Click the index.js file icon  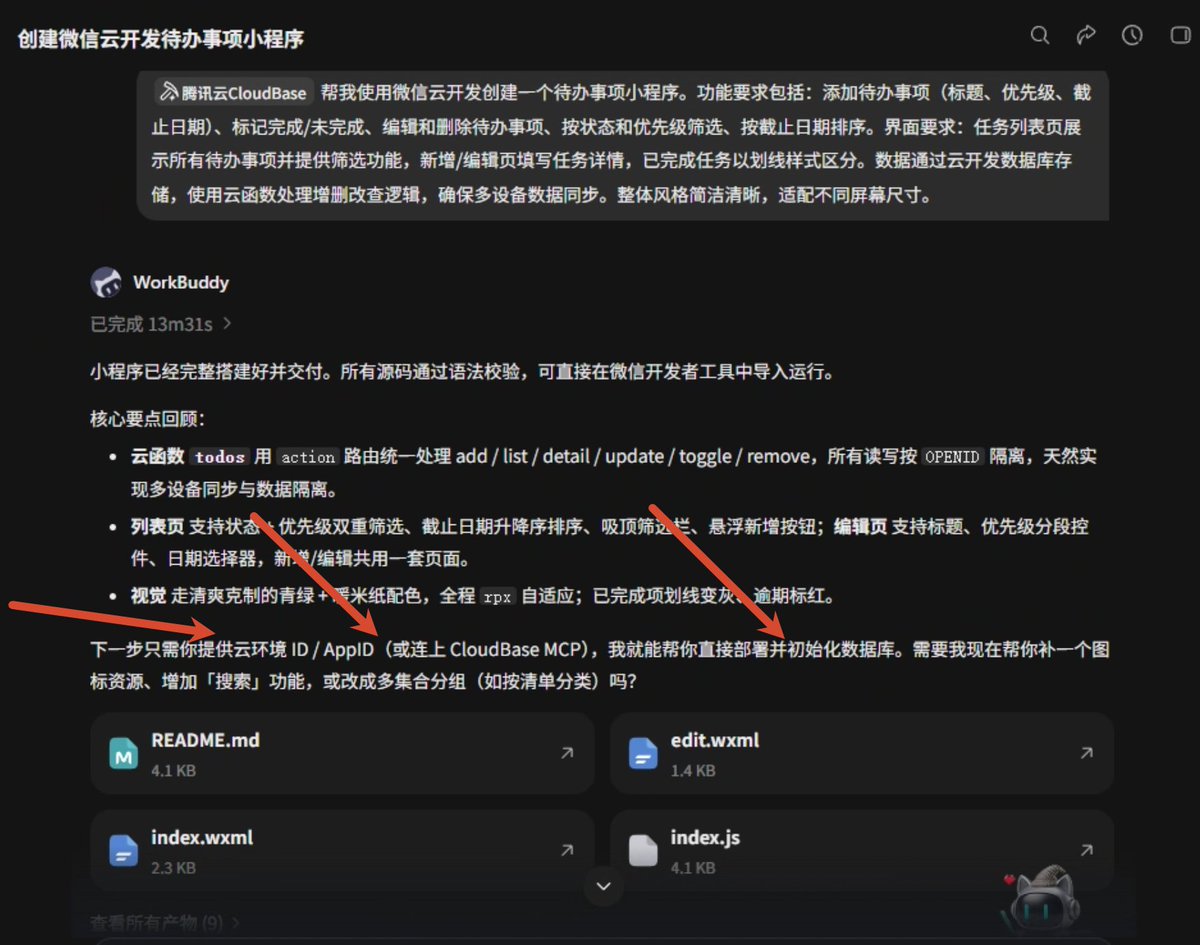tap(643, 851)
